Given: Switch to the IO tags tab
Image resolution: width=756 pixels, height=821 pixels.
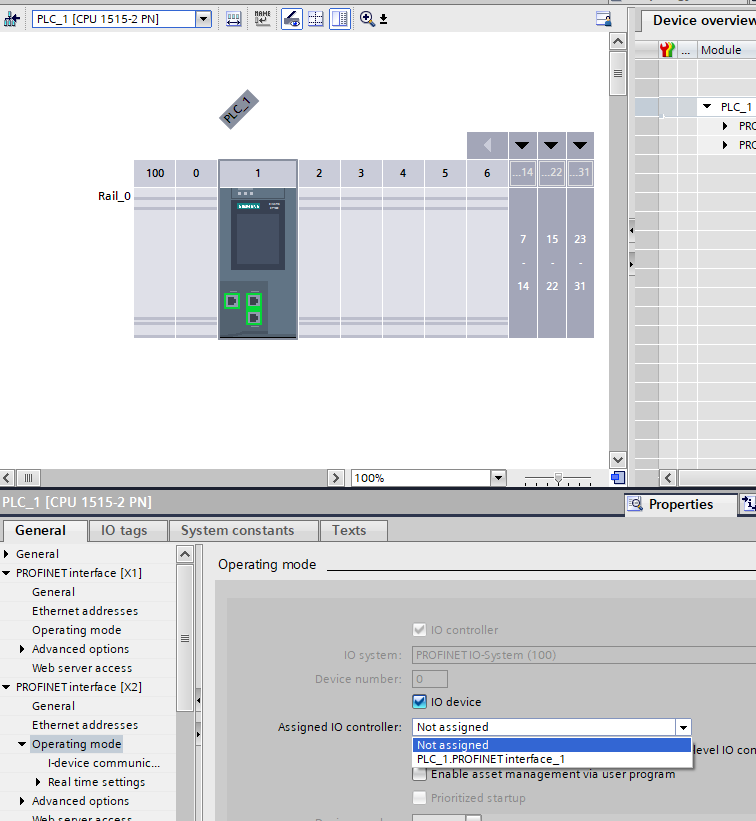Looking at the screenshot, I should [x=124, y=530].
